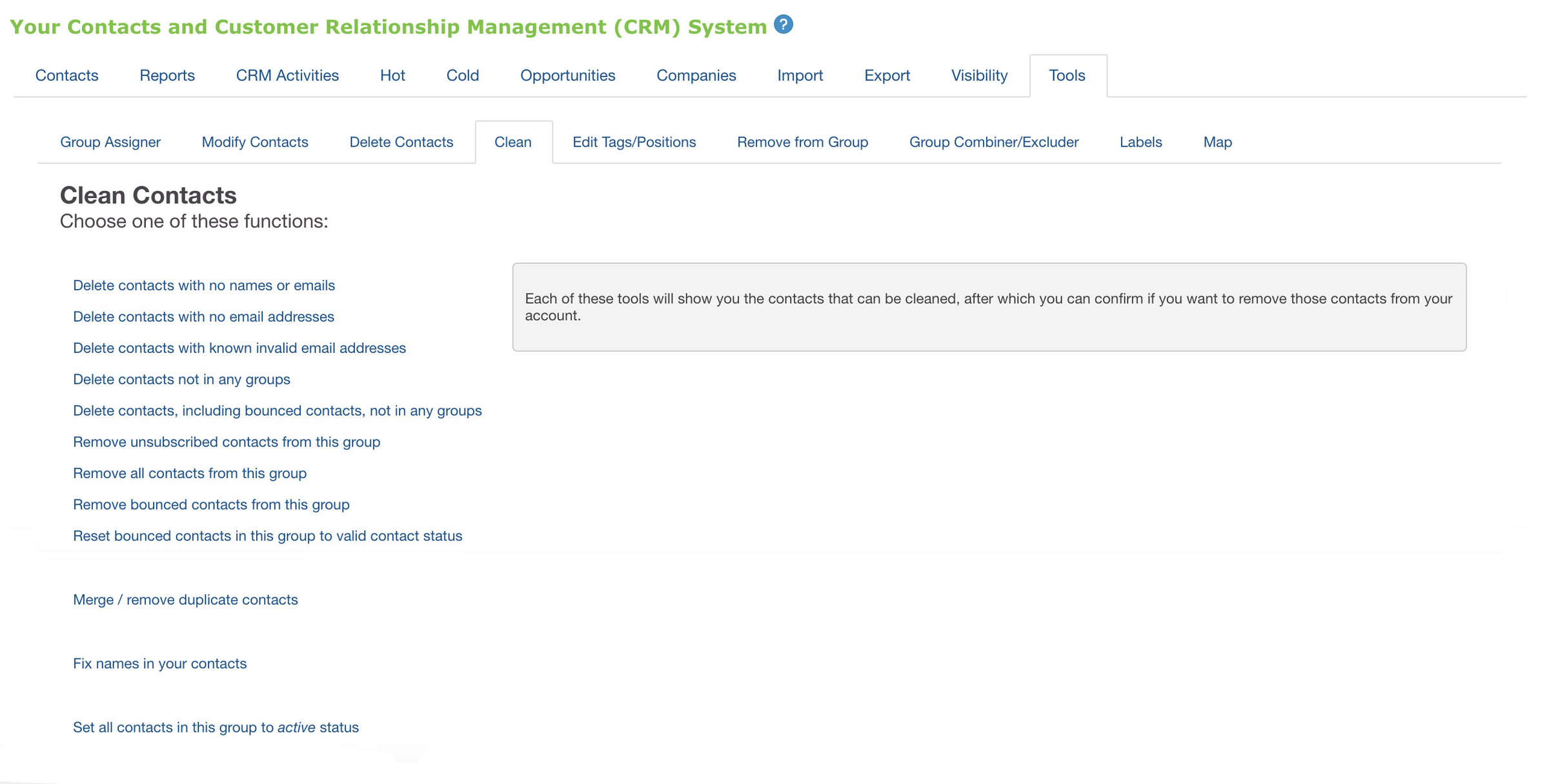Open the Edit Tags/Positions sub-tab
The height and width of the screenshot is (784, 1549).
coord(634,142)
